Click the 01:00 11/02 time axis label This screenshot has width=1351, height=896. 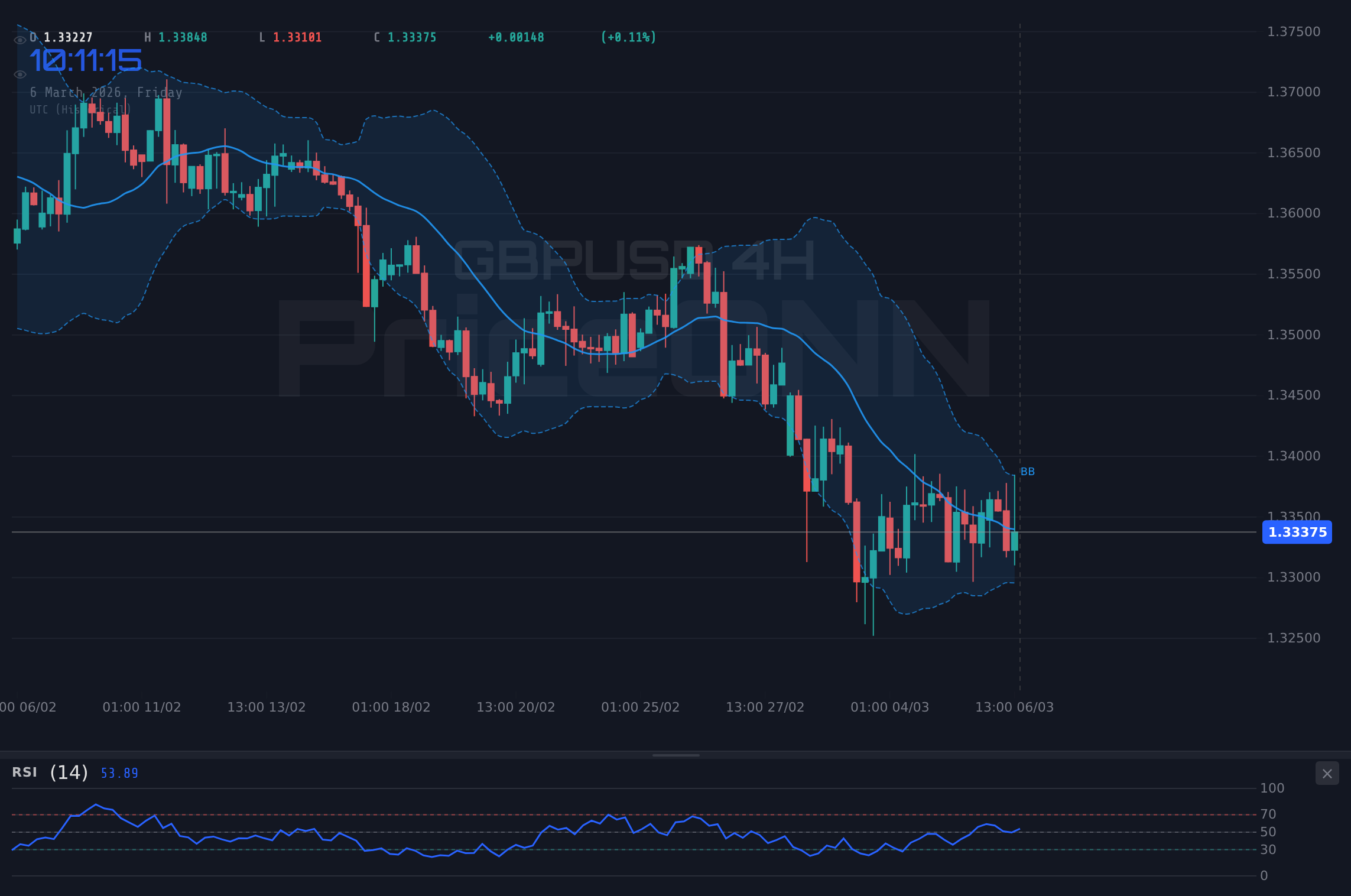click(x=141, y=707)
